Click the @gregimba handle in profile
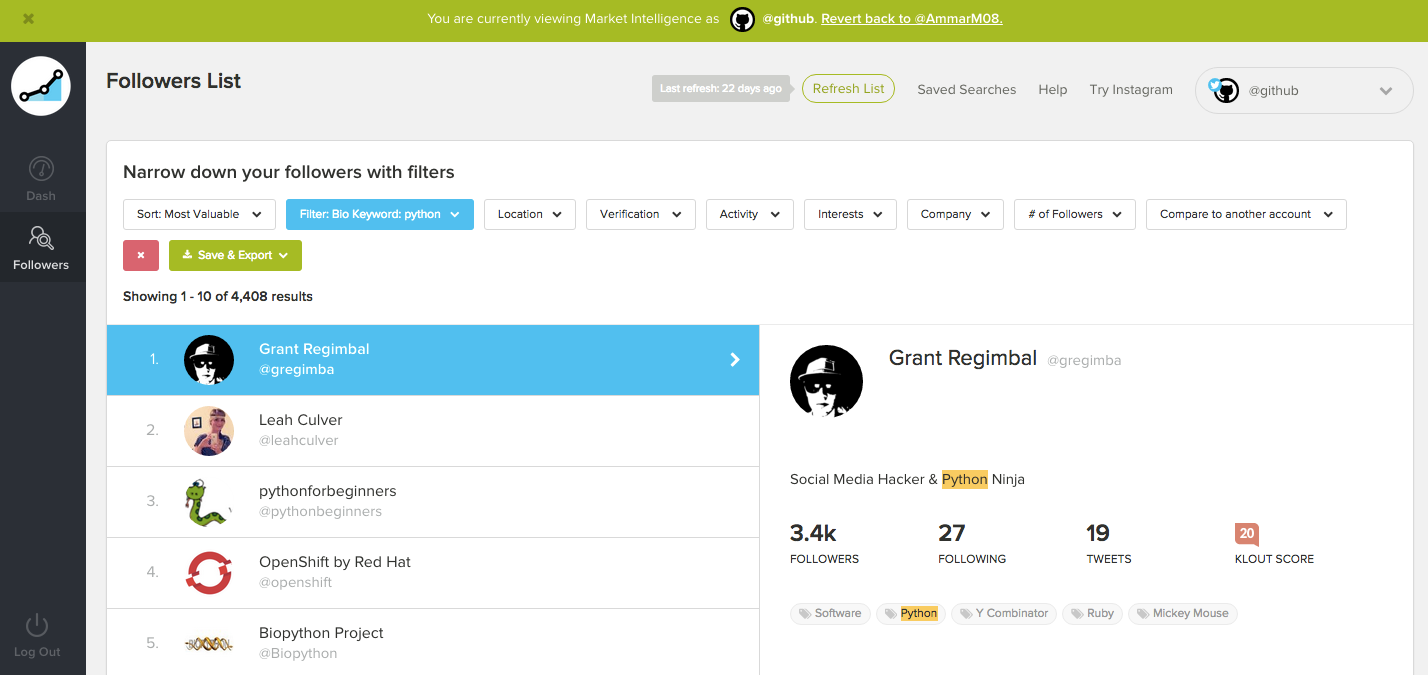 [x=1084, y=360]
